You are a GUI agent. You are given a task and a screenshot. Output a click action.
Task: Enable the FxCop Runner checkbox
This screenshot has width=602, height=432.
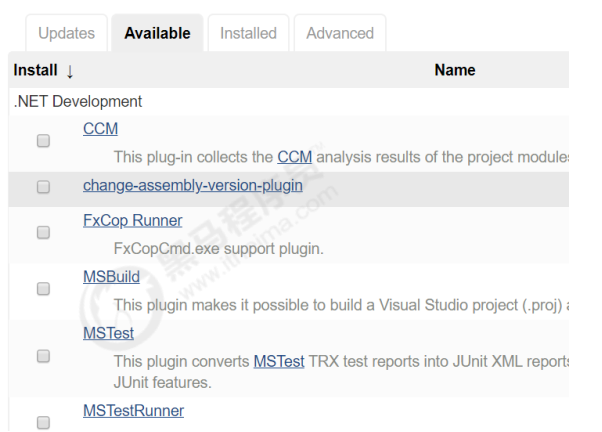43,232
